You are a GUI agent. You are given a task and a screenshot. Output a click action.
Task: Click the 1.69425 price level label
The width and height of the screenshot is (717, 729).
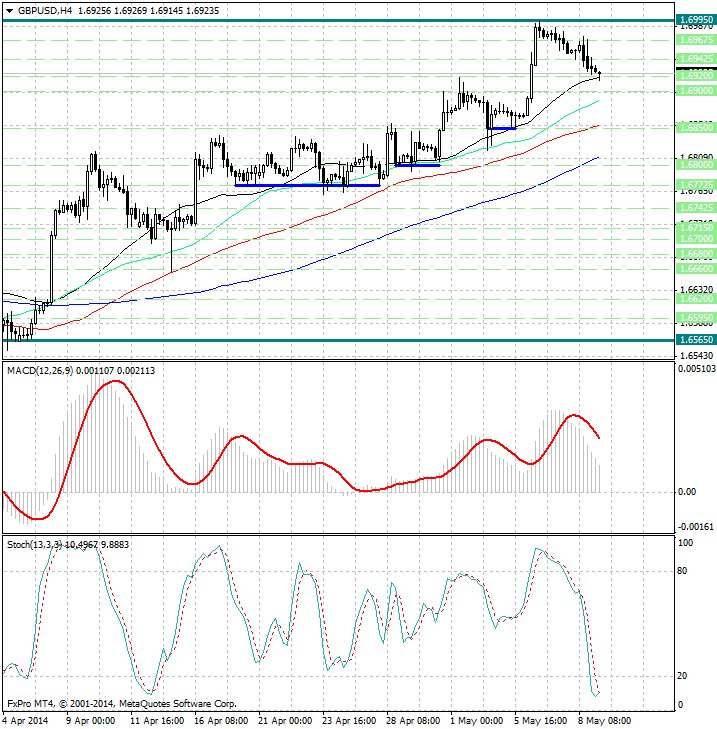pos(696,59)
